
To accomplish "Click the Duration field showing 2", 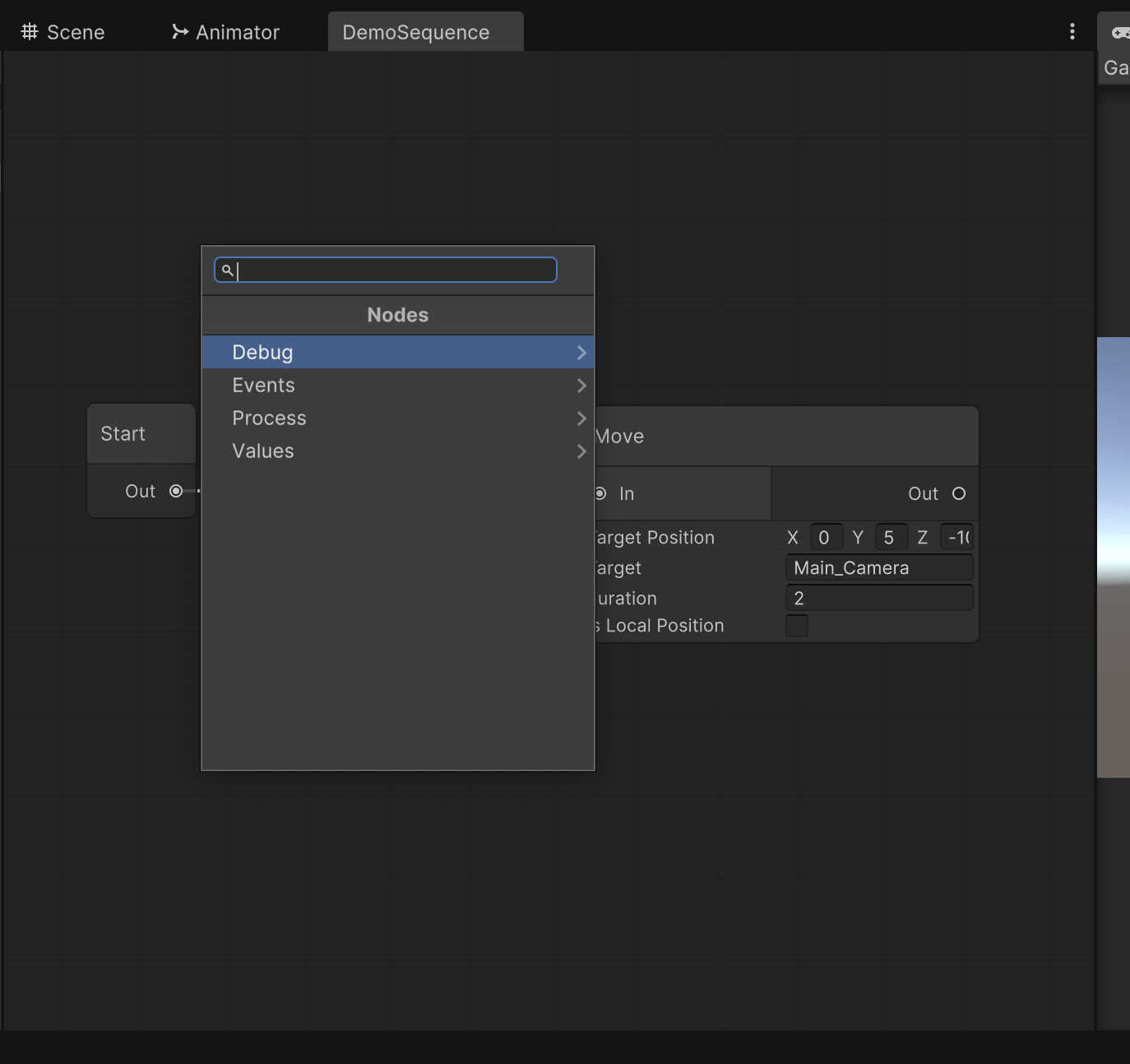I will click(x=878, y=598).
